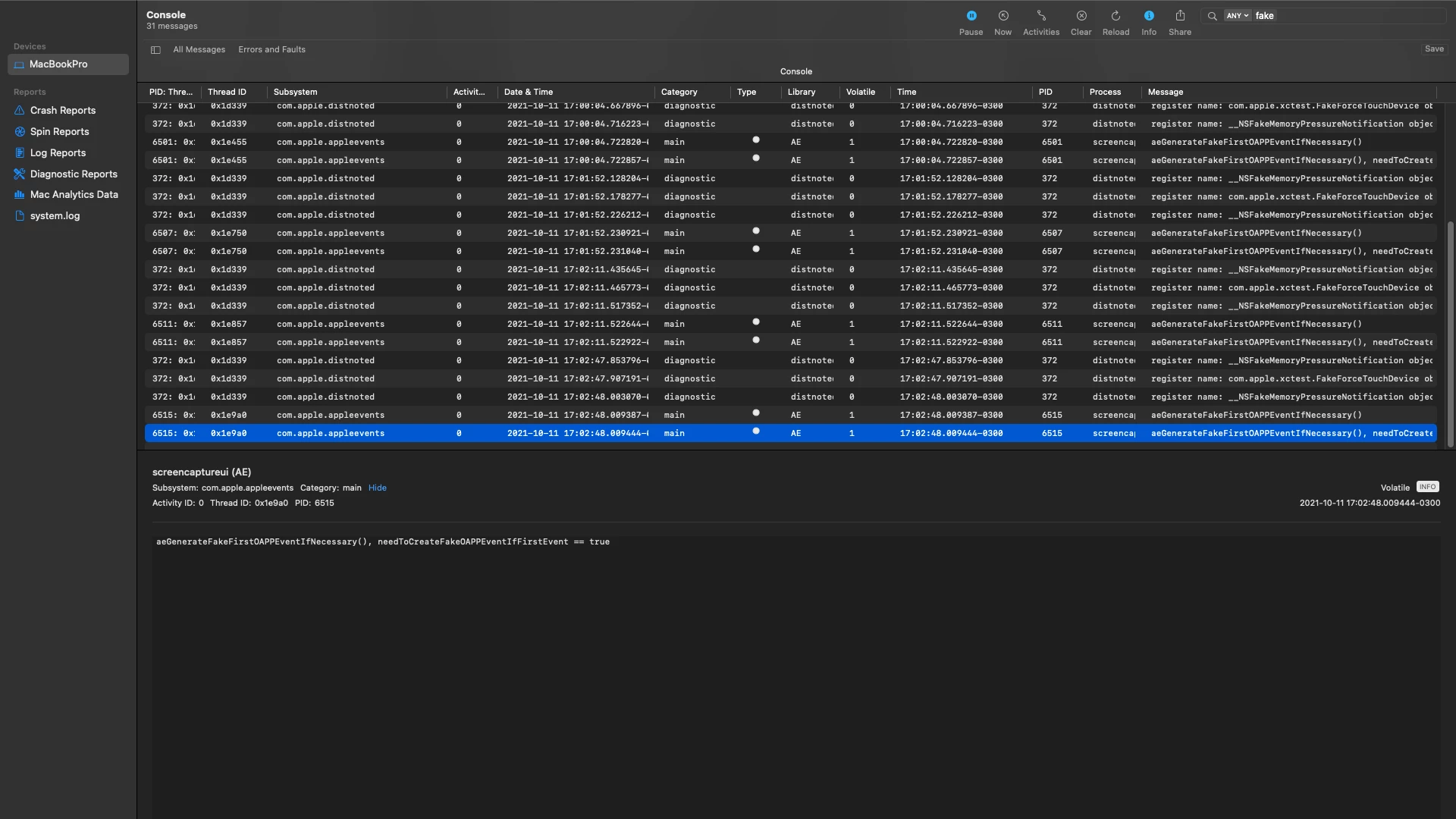Open Crash Reports in sidebar

coord(62,111)
